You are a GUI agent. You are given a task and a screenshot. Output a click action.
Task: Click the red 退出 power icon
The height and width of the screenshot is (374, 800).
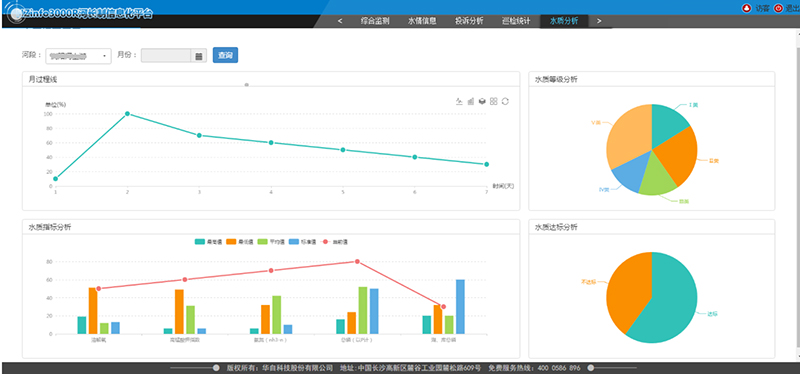(x=778, y=8)
